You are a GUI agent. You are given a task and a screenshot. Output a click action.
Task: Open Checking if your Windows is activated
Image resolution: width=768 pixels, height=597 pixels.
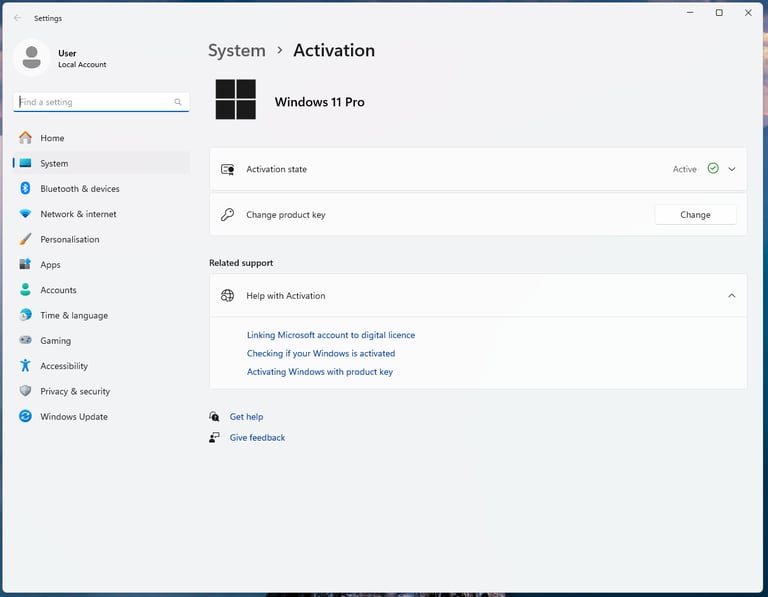(321, 353)
